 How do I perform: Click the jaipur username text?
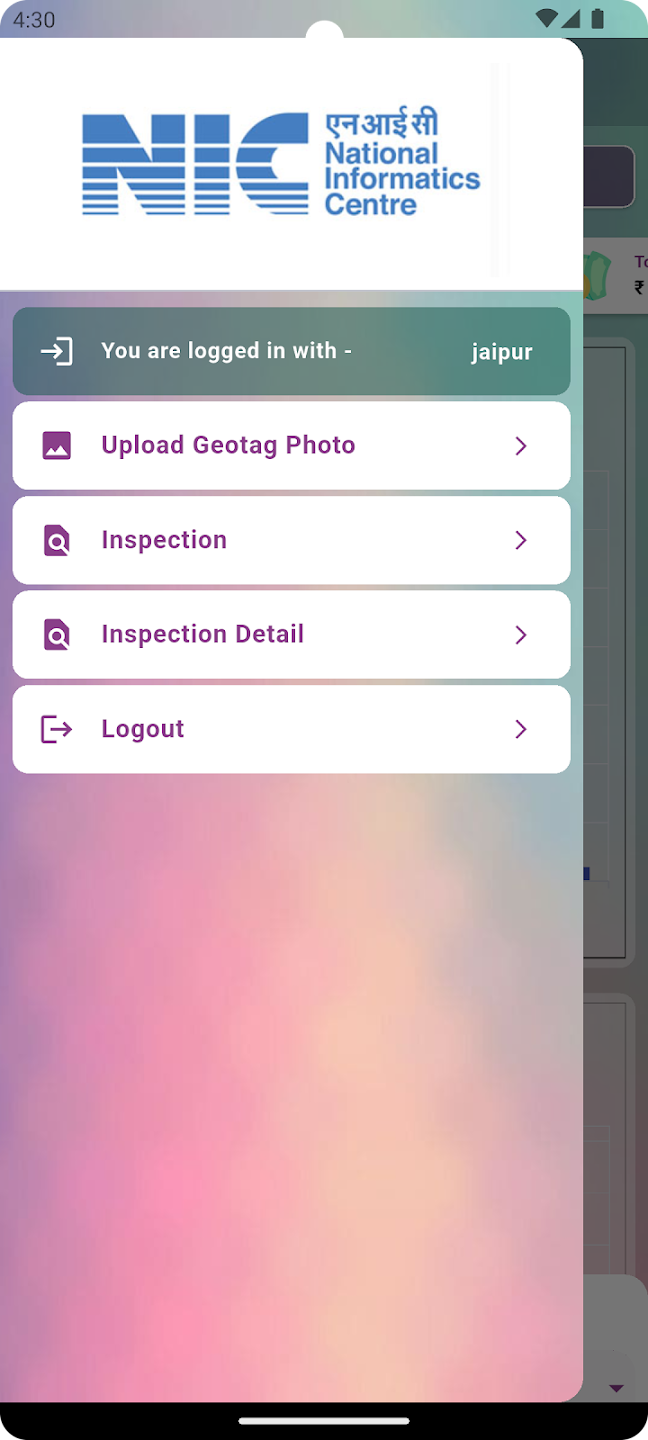click(x=501, y=352)
